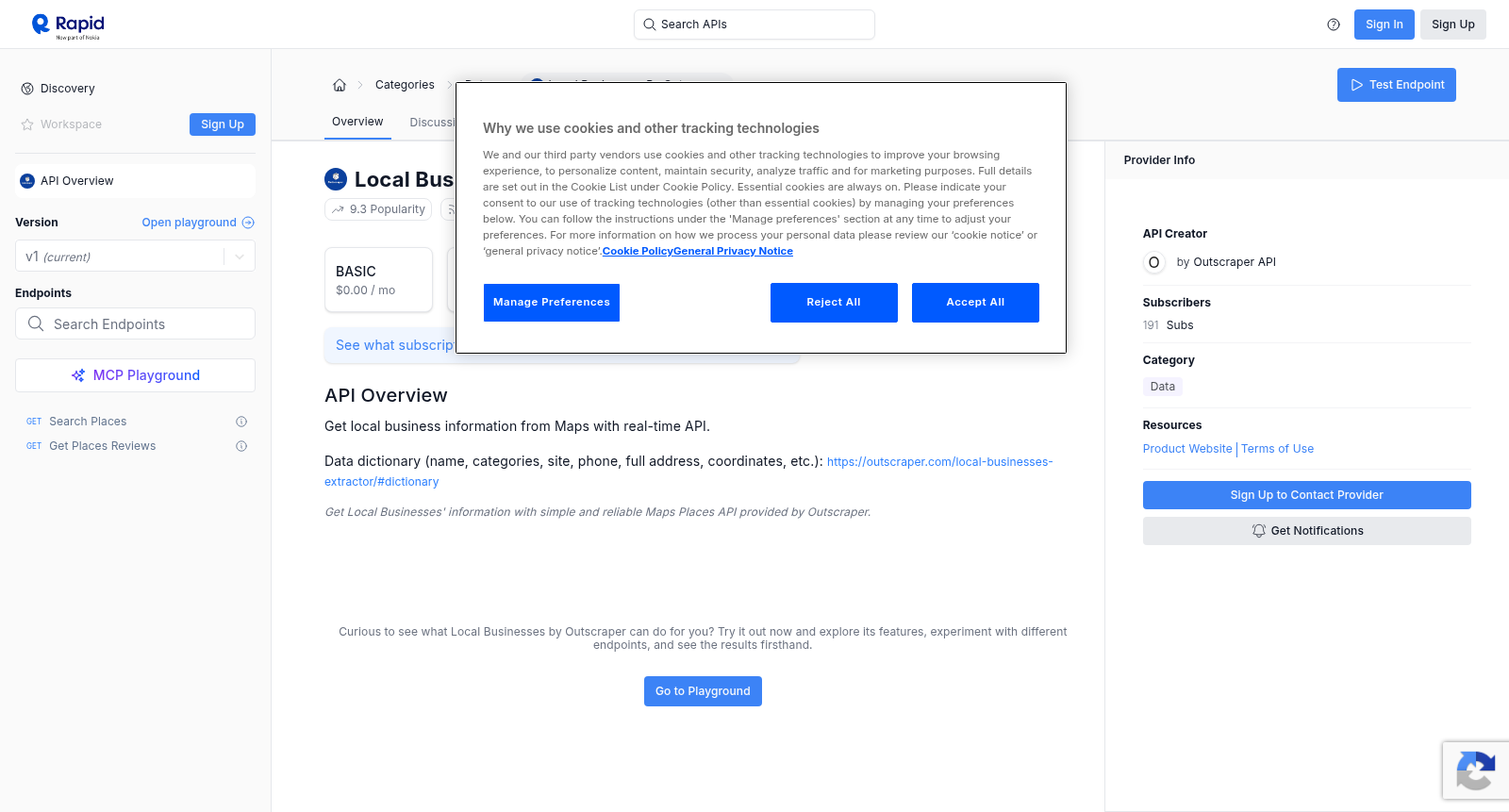This screenshot has height=812, width=1509.
Task: Click the Local Businesses API logo icon
Action: (336, 179)
